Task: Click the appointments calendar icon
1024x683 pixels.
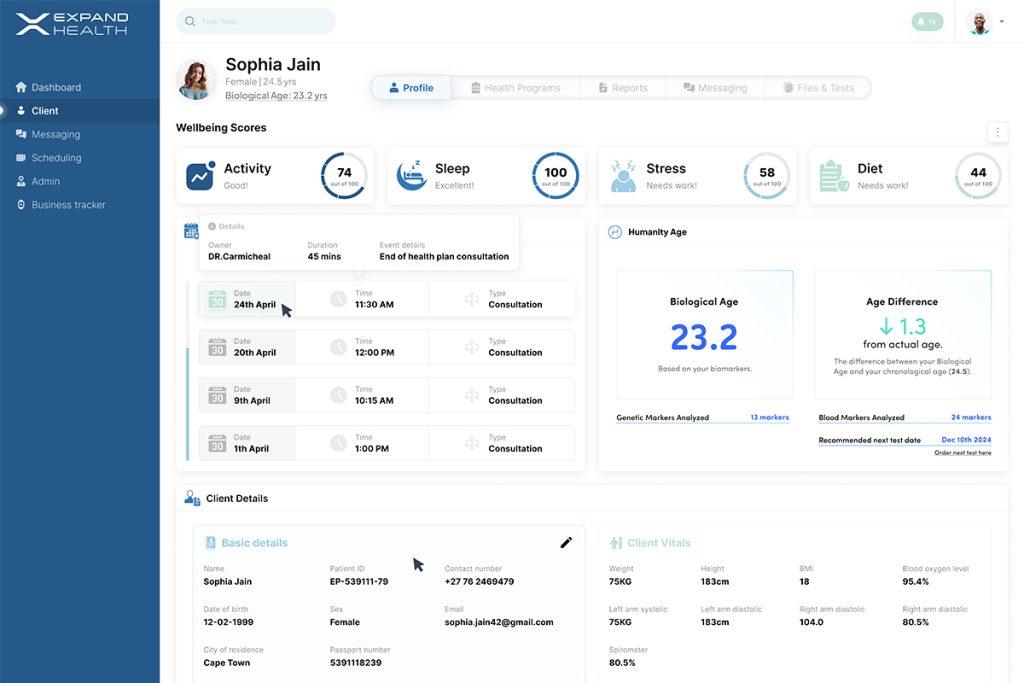Action: coord(191,231)
